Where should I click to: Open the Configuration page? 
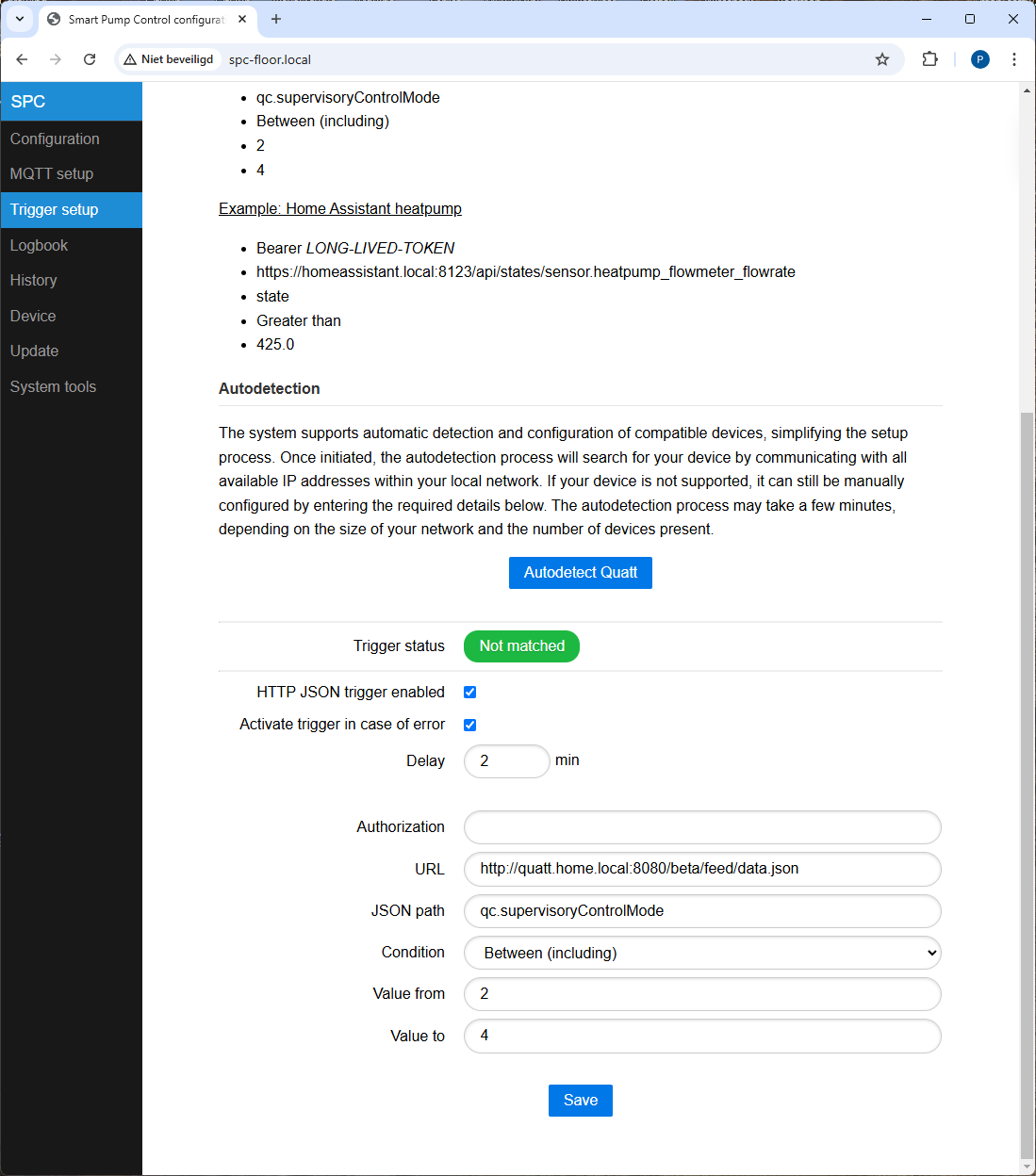click(x=72, y=139)
